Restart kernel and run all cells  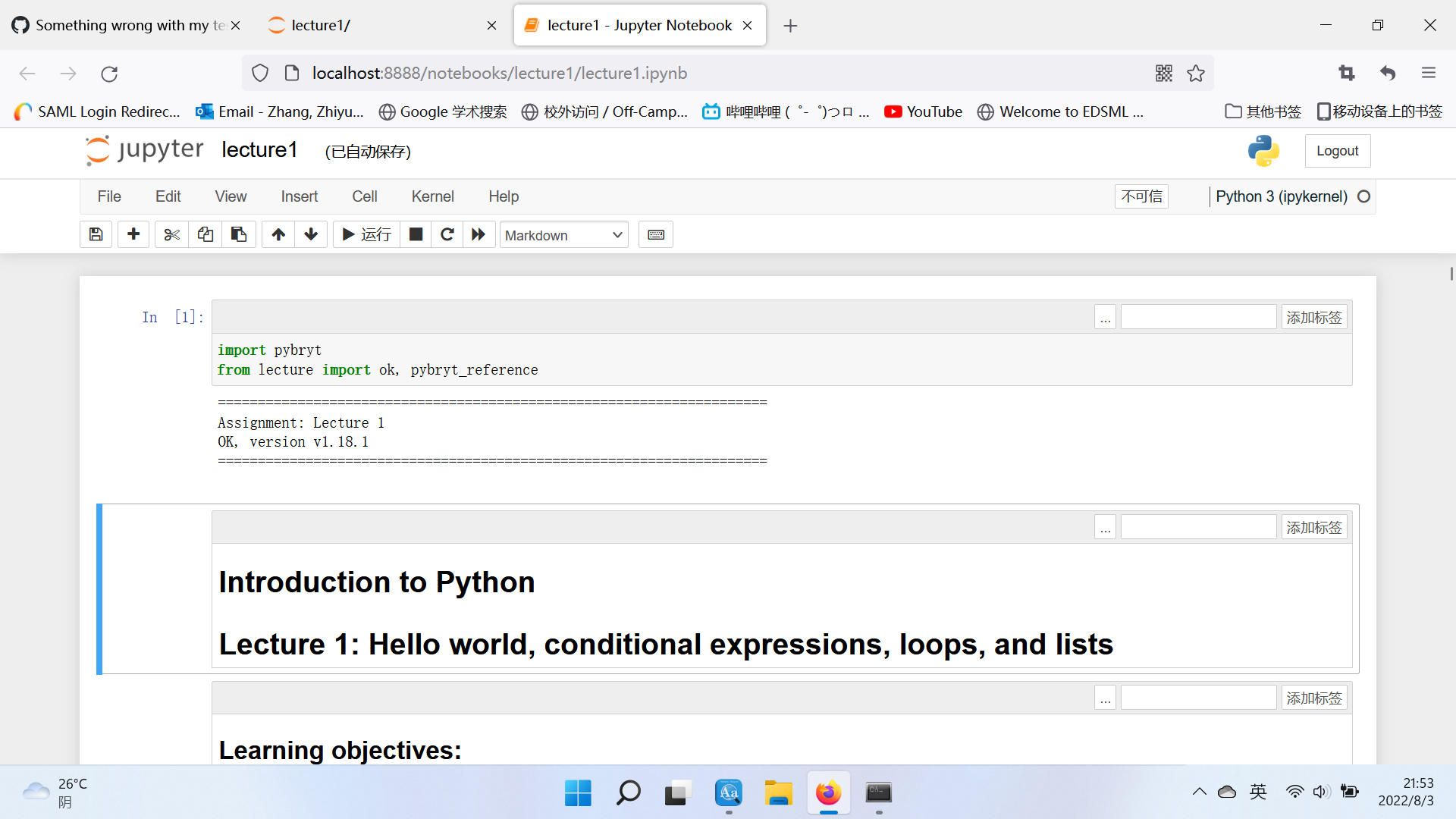[479, 234]
